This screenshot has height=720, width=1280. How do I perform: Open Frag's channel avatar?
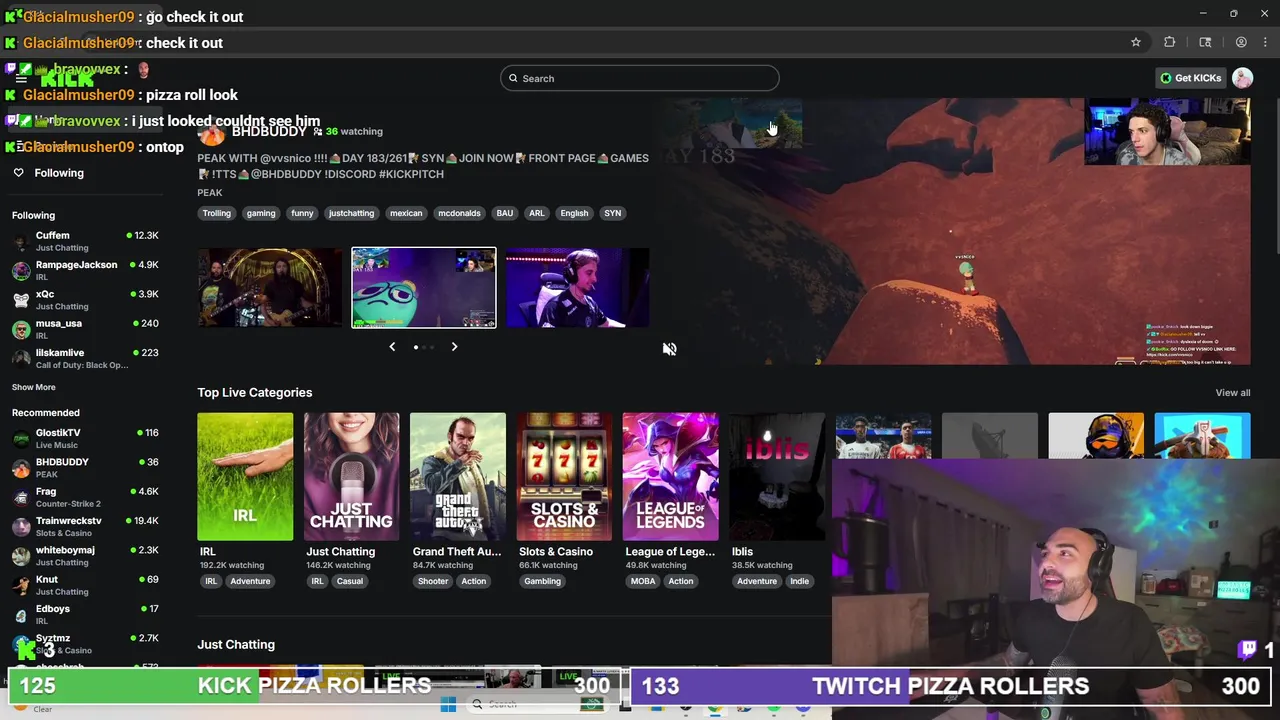coord(21,497)
